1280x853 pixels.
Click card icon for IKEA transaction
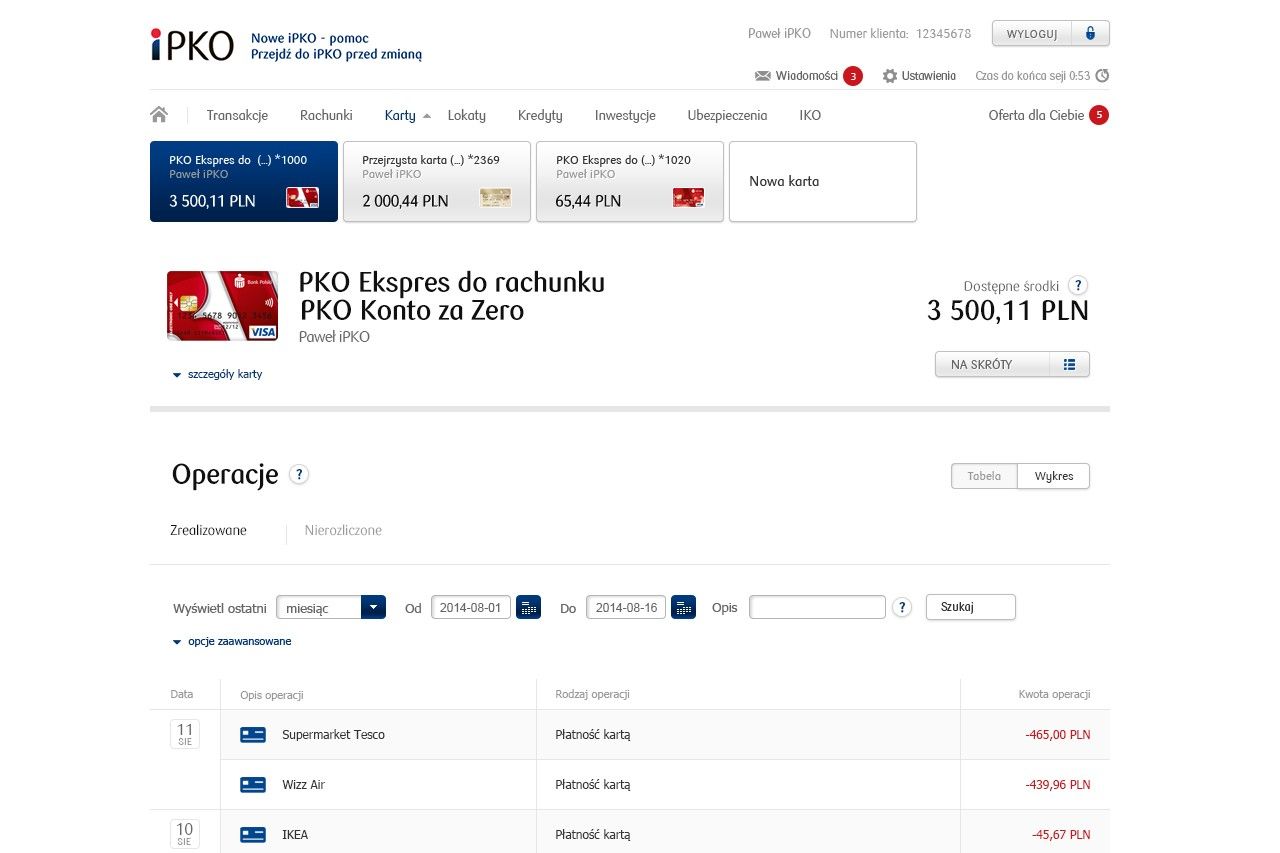[x=253, y=835]
